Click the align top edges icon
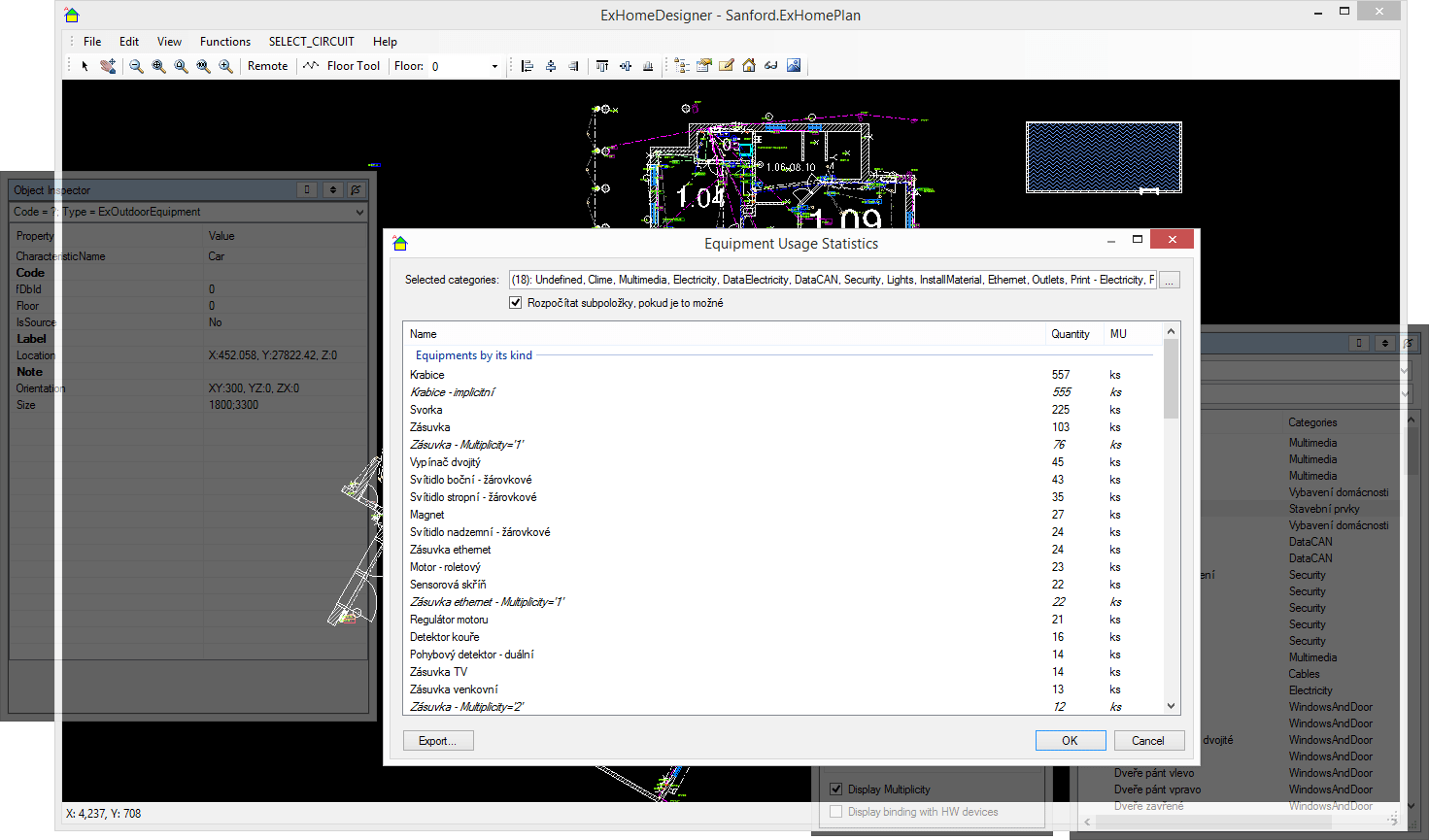Viewport: 1429px width, 840px height. (x=602, y=66)
